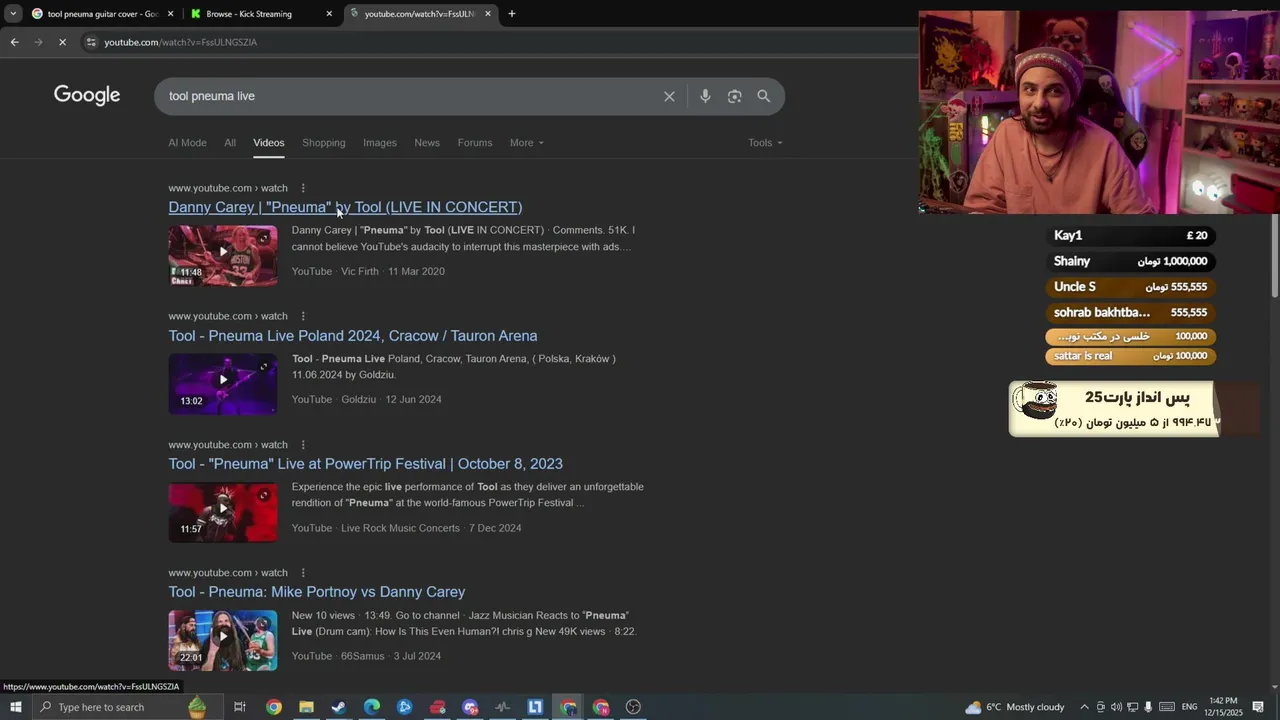Expand the More filters dropdown
Viewport: 1280px width, 720px height.
[x=527, y=143]
